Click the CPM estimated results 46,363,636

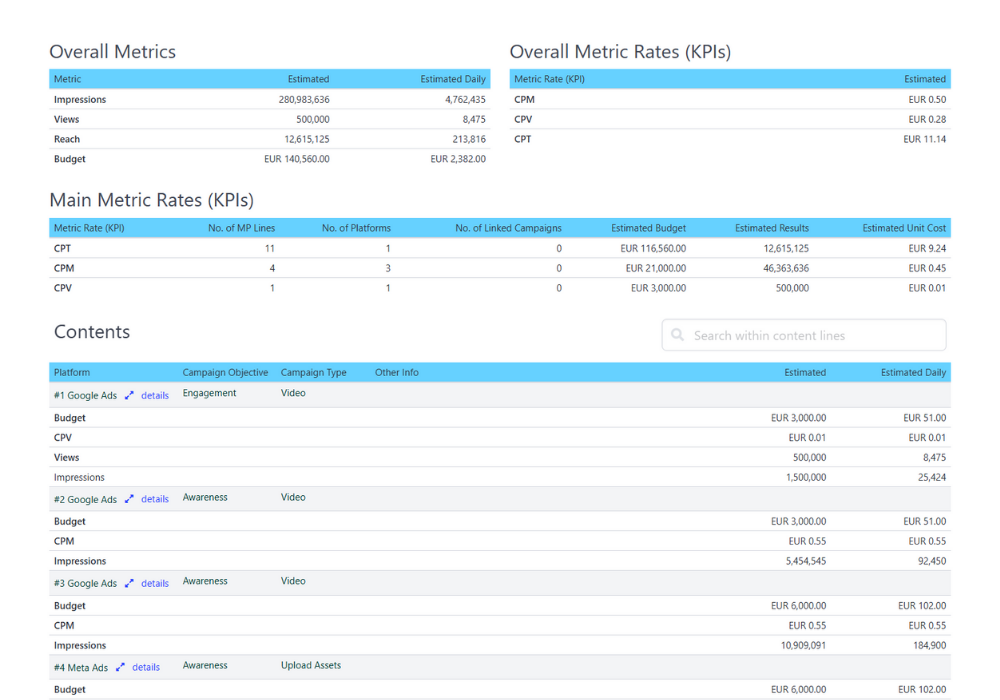point(786,268)
